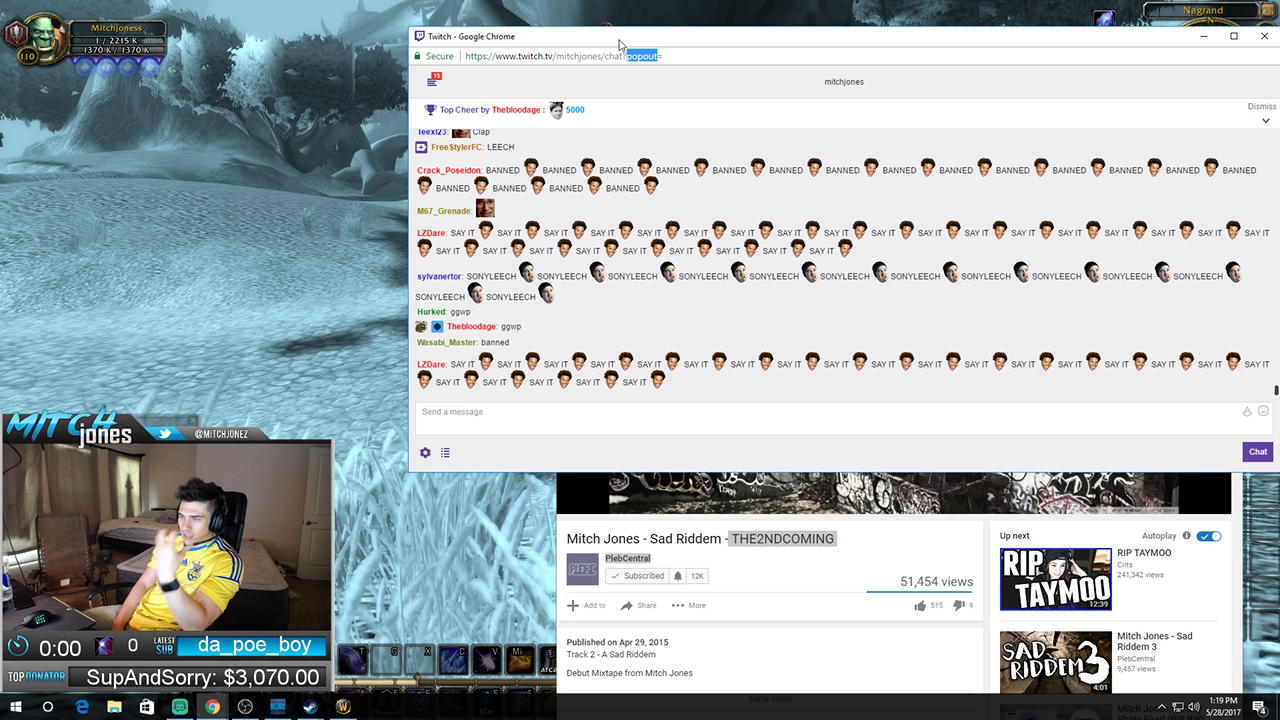Open the RIP TAYMOO video thumbnail
Image resolution: width=1280 pixels, height=720 pixels.
coord(1055,579)
